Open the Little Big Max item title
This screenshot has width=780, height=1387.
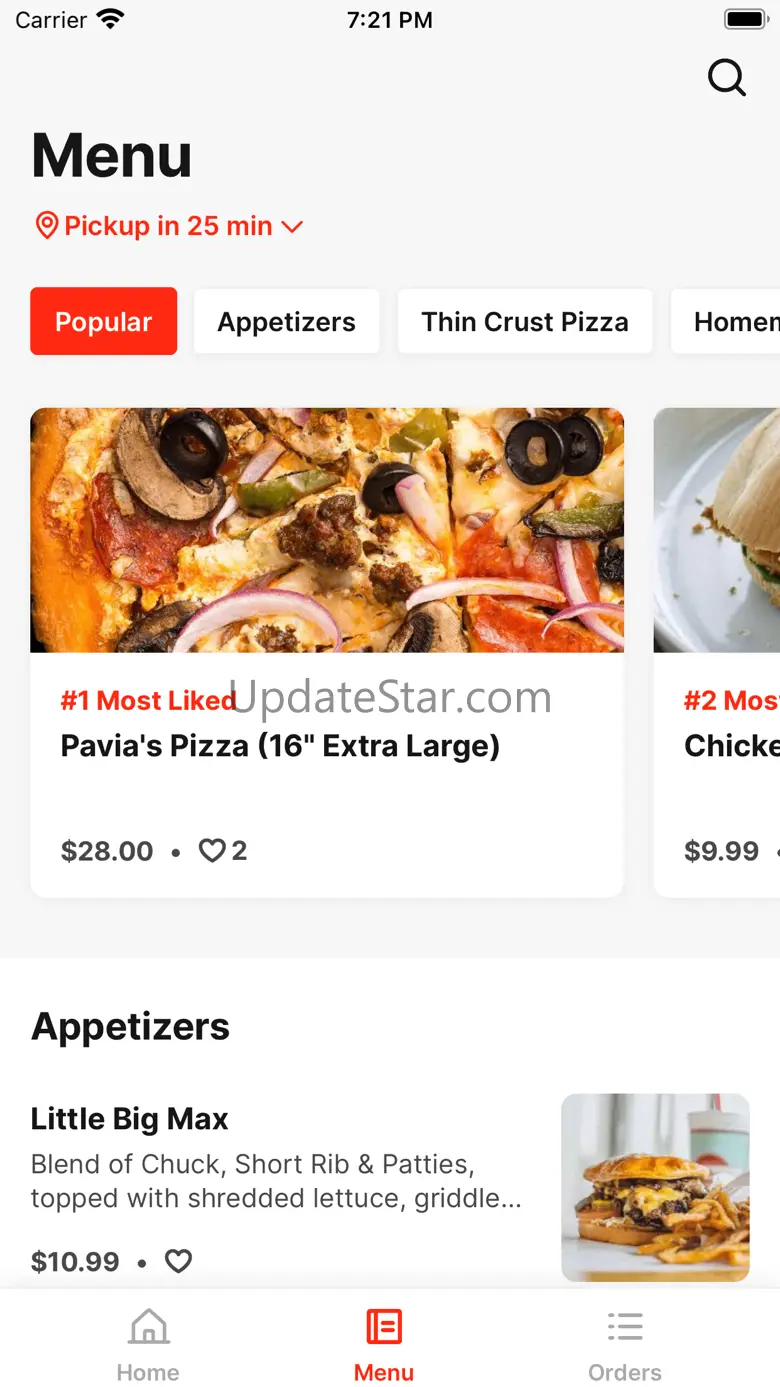tap(130, 1118)
